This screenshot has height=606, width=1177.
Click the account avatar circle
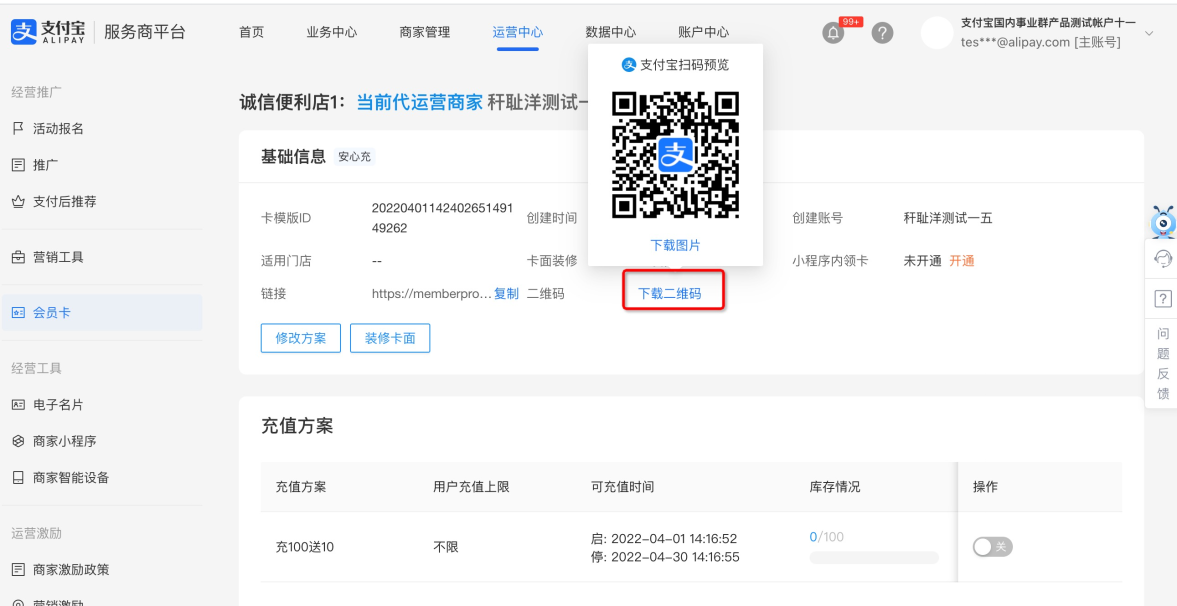[937, 33]
